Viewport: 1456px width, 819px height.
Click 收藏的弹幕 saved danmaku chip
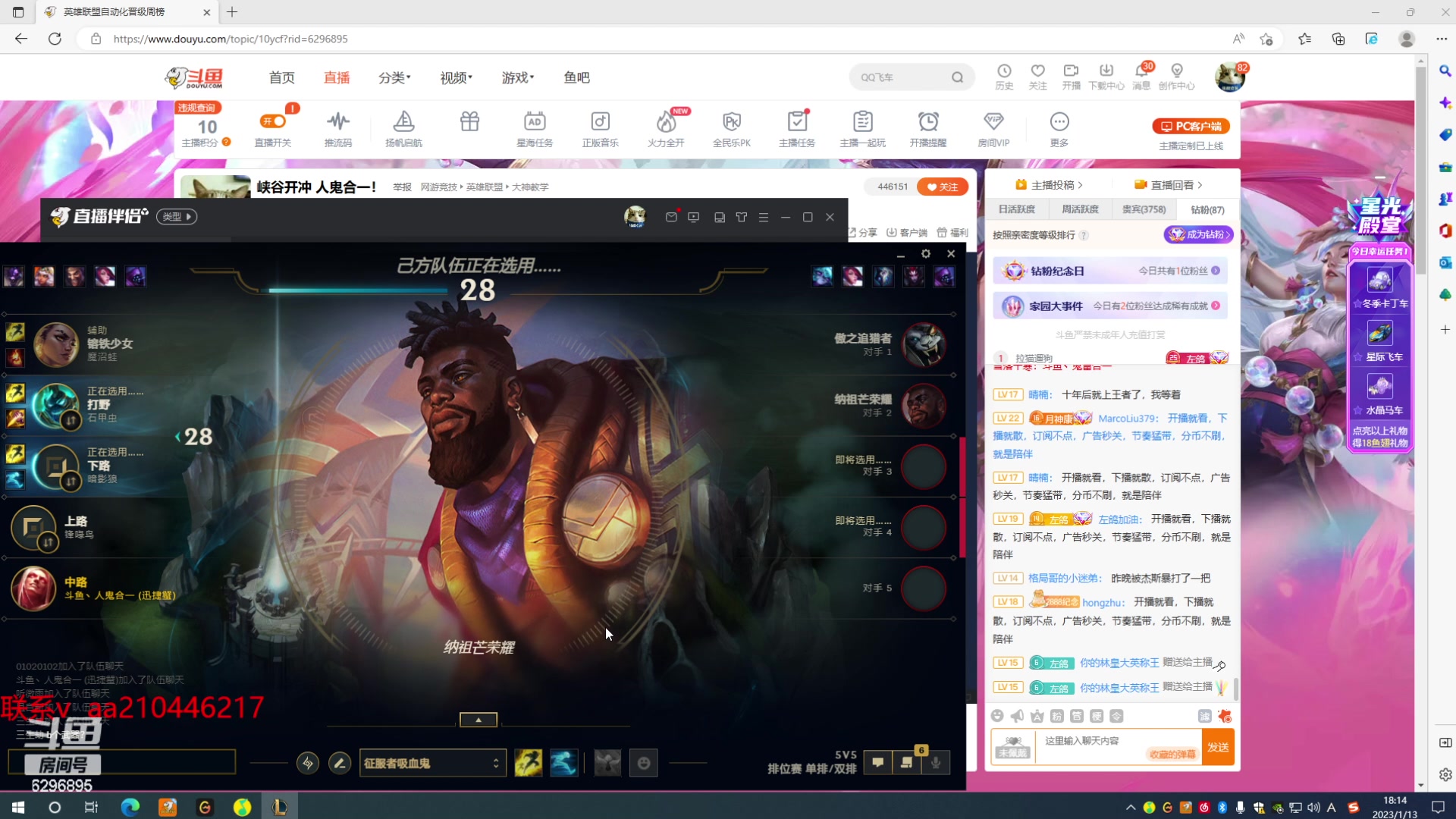coord(1172,755)
